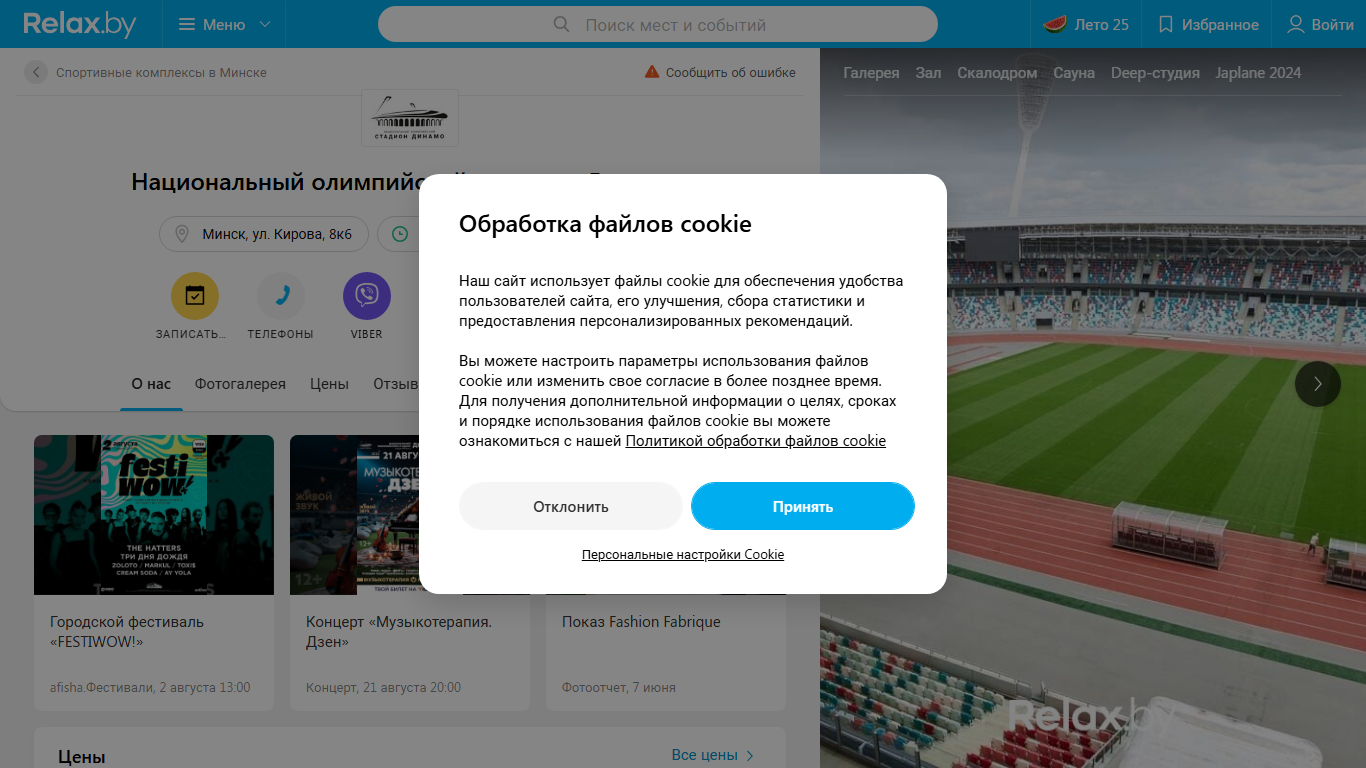This screenshot has height=768, width=1366.
Task: Click the Стадион Динамо logo
Action: [410, 118]
